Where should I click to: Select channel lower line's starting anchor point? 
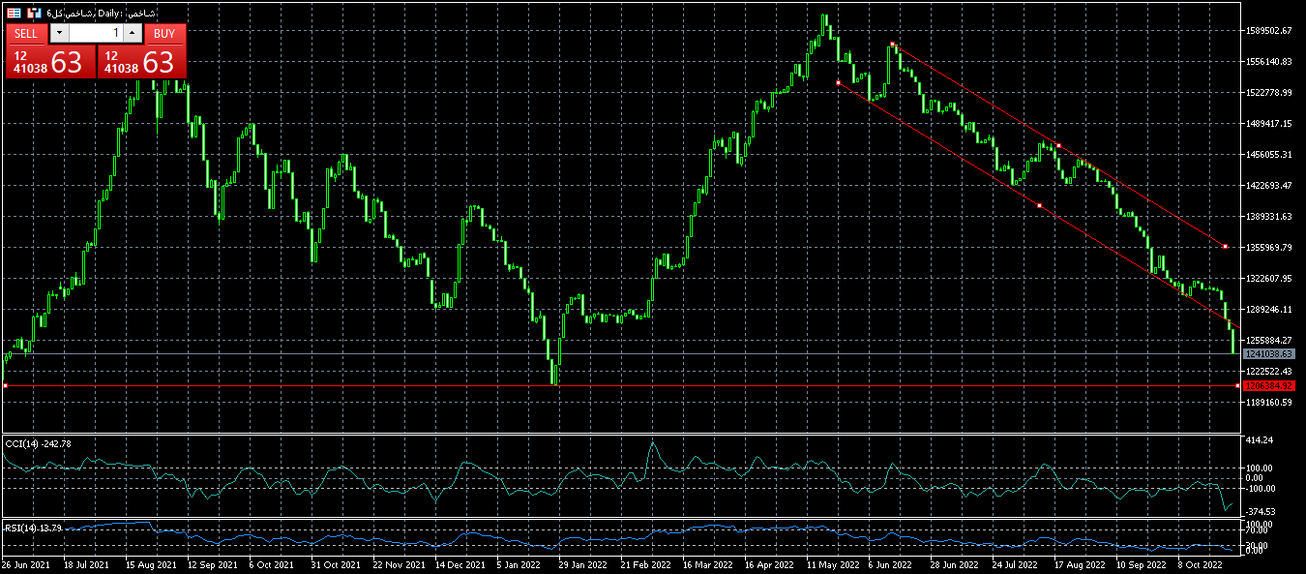click(x=837, y=83)
